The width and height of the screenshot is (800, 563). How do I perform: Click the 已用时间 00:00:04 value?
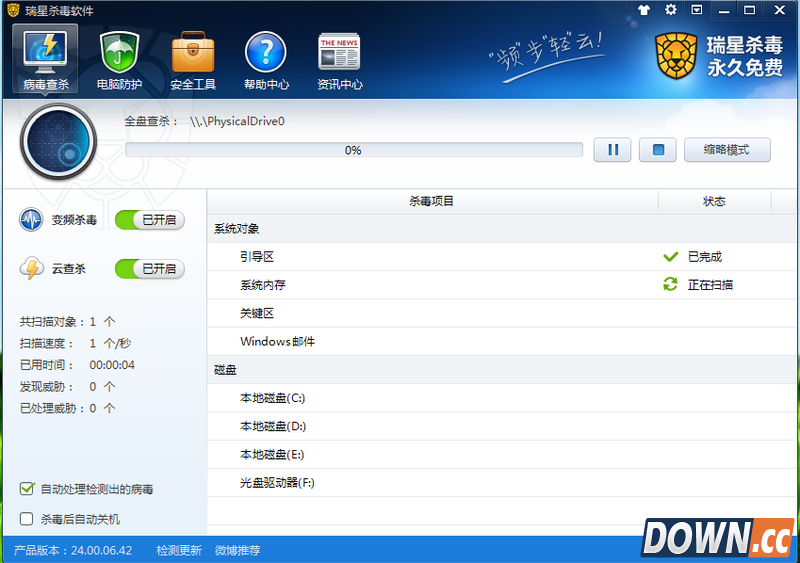[x=112, y=365]
